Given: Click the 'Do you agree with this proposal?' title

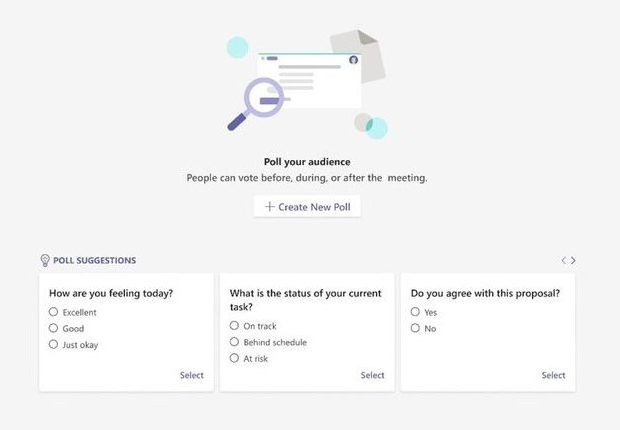Looking at the screenshot, I should tap(485, 293).
